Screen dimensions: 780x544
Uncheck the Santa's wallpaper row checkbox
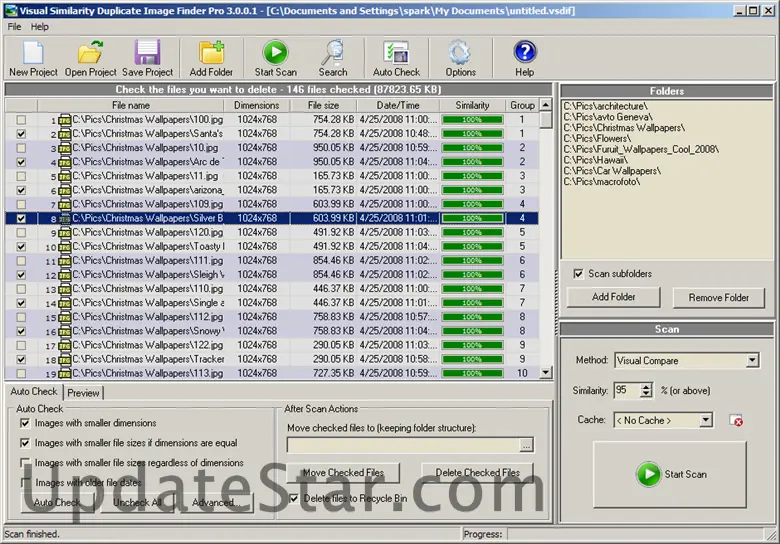tap(21, 134)
